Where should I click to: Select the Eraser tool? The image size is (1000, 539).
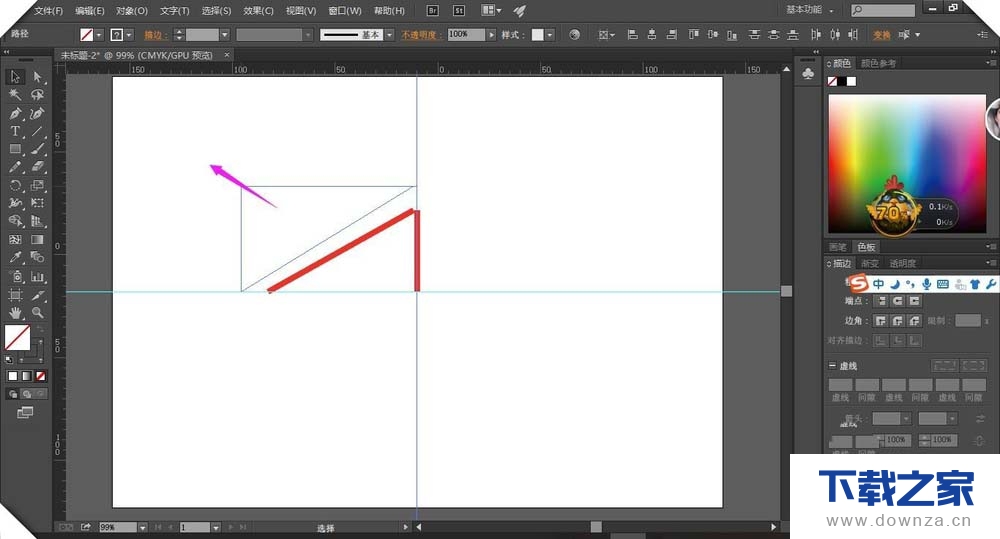point(37,166)
